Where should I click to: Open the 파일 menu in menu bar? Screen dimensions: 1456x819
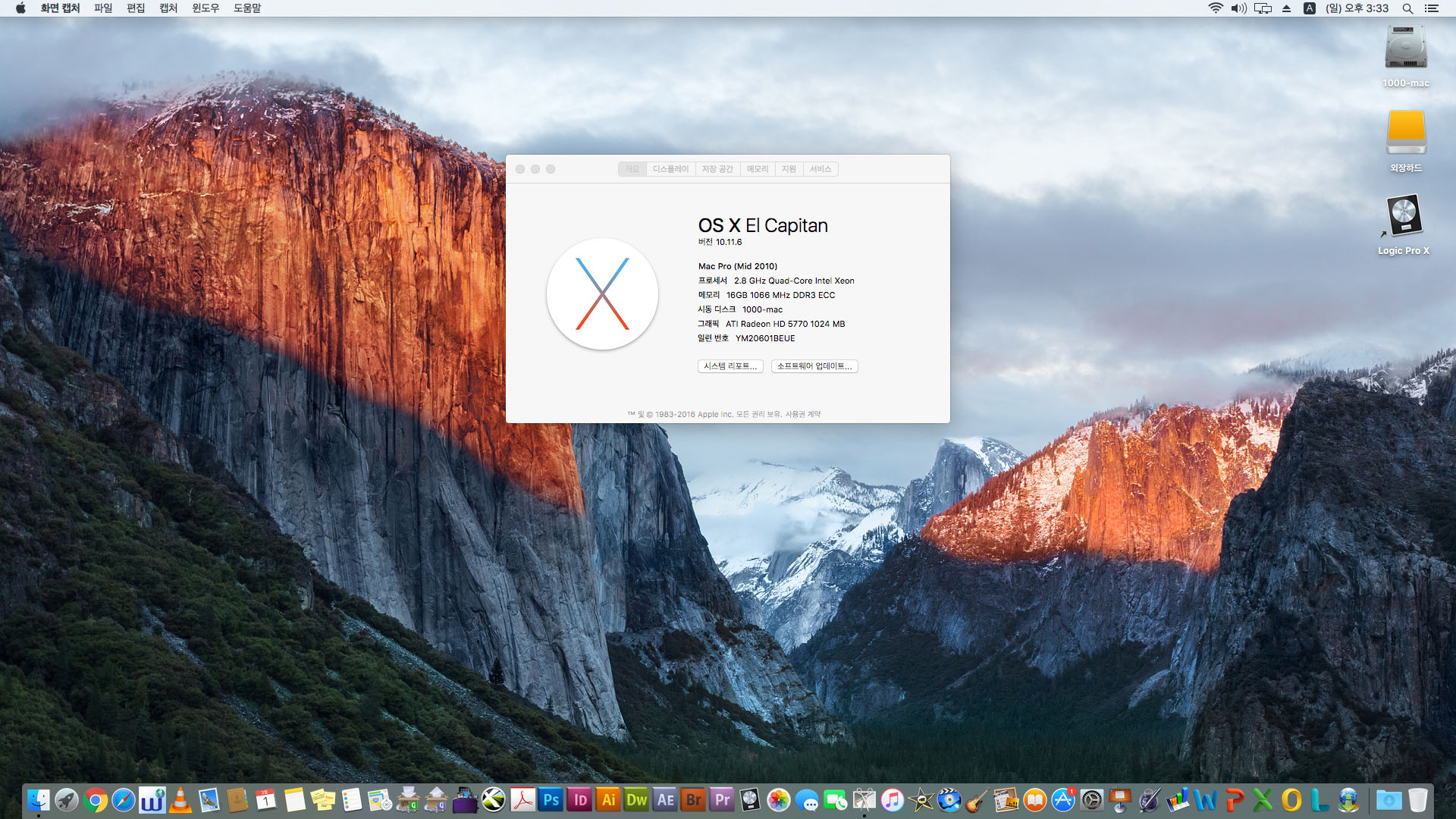click(x=103, y=8)
